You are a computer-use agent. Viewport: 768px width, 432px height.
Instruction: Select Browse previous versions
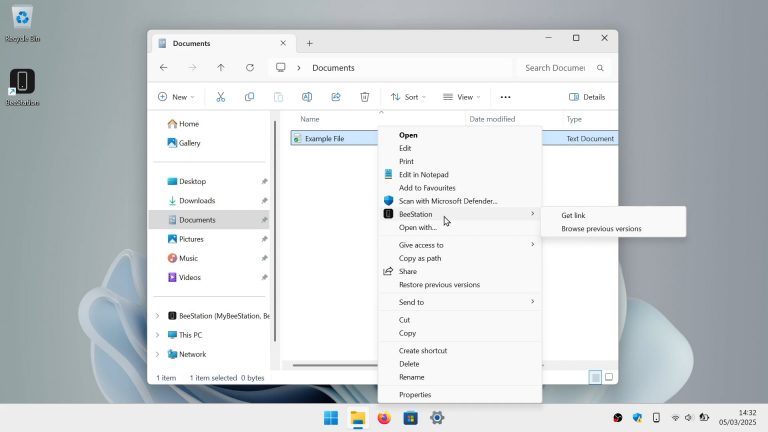click(x=613, y=229)
